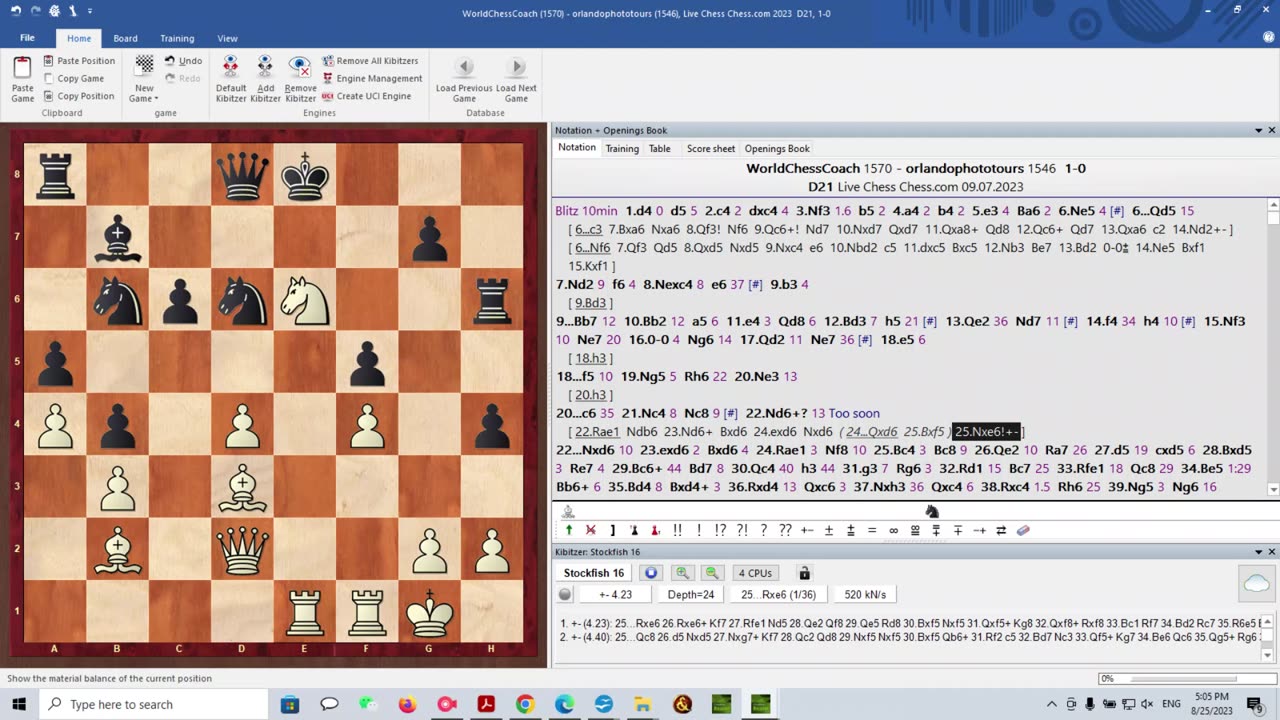Close the Kibitzer pane with its X
The image size is (1280, 720).
tap(1272, 552)
